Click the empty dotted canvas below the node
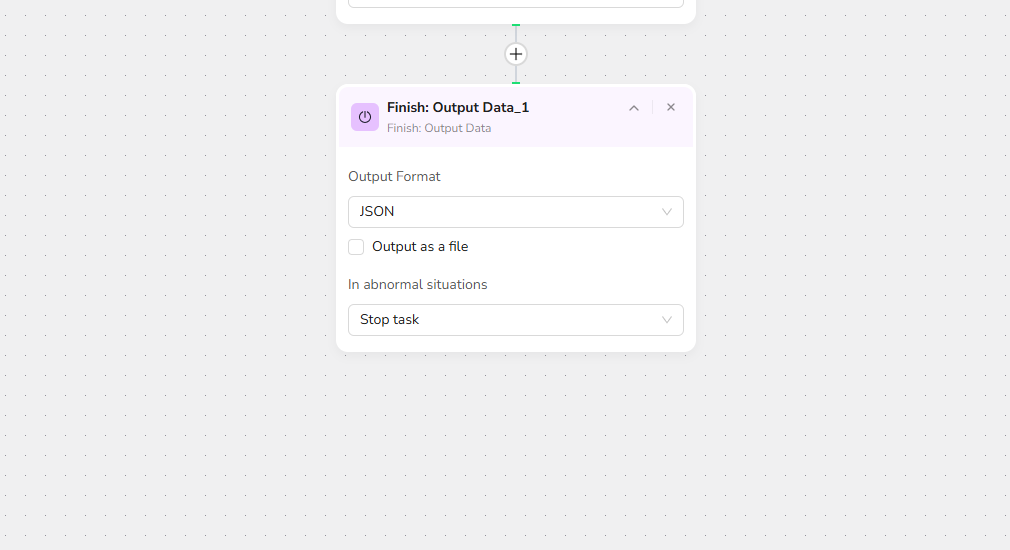This screenshot has width=1010, height=550. point(516,450)
